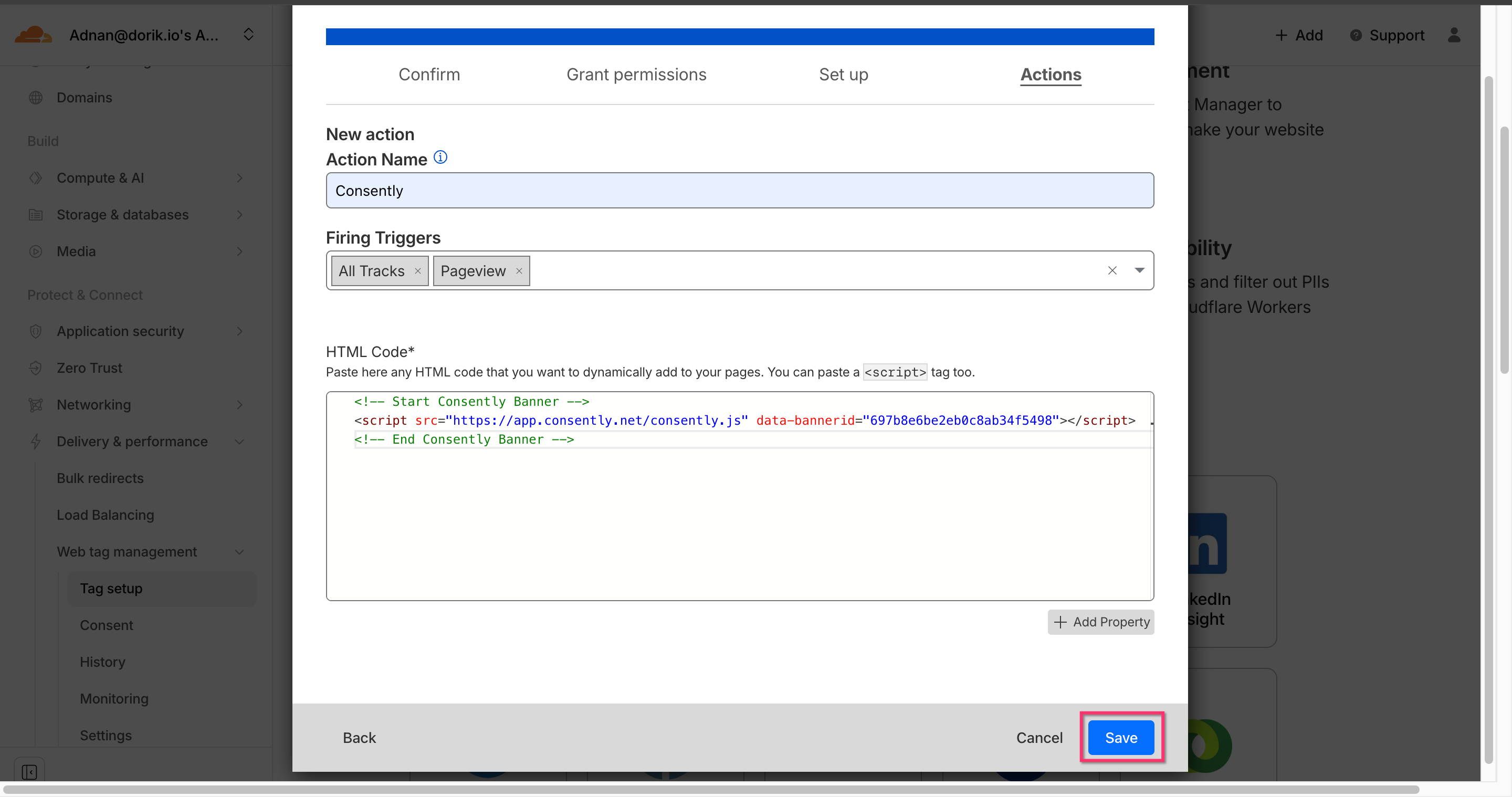1512x797 pixels.
Task: Click the Domains globe icon
Action: pyautogui.click(x=36, y=98)
